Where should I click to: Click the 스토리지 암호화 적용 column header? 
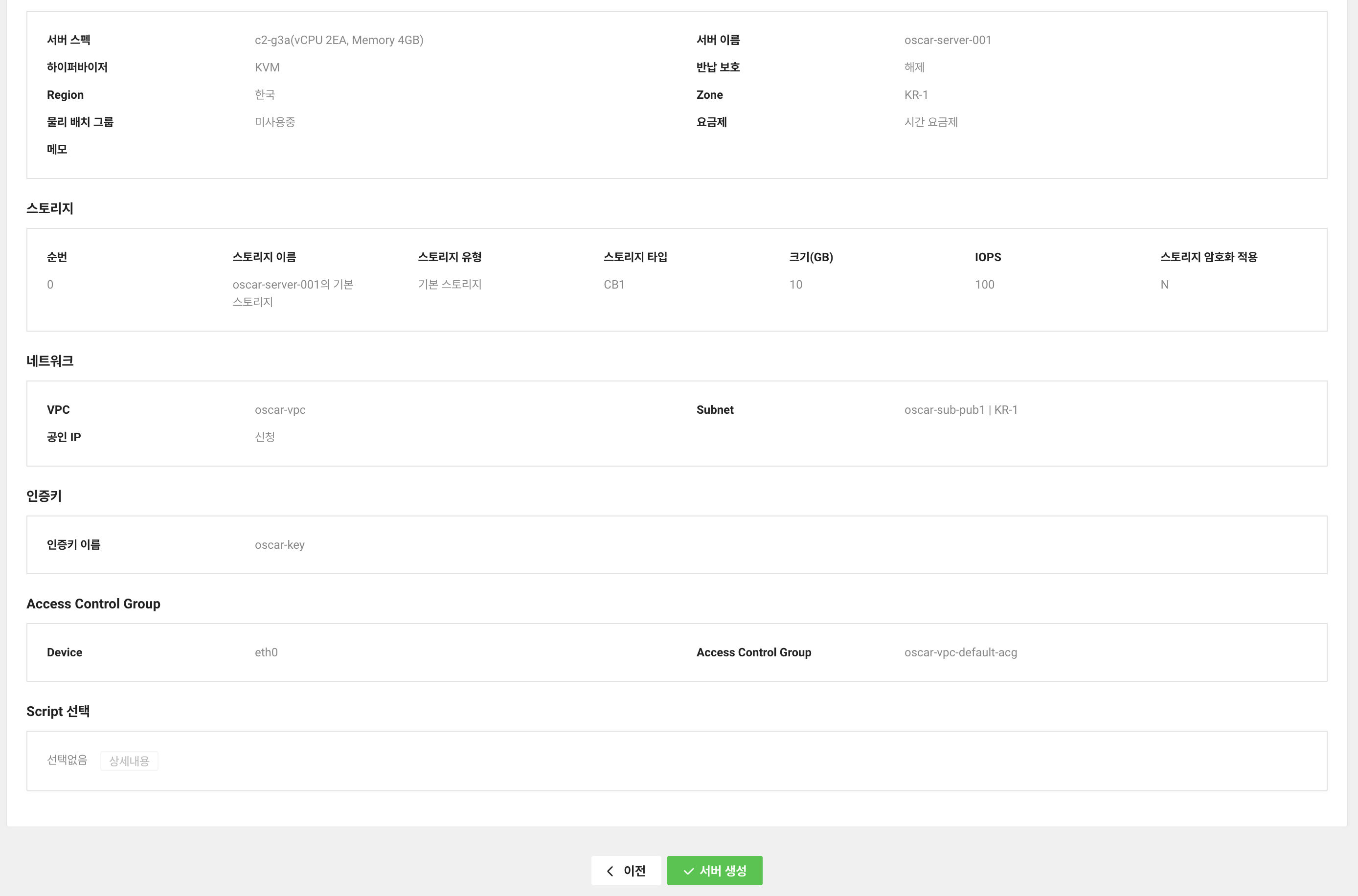click(1208, 257)
